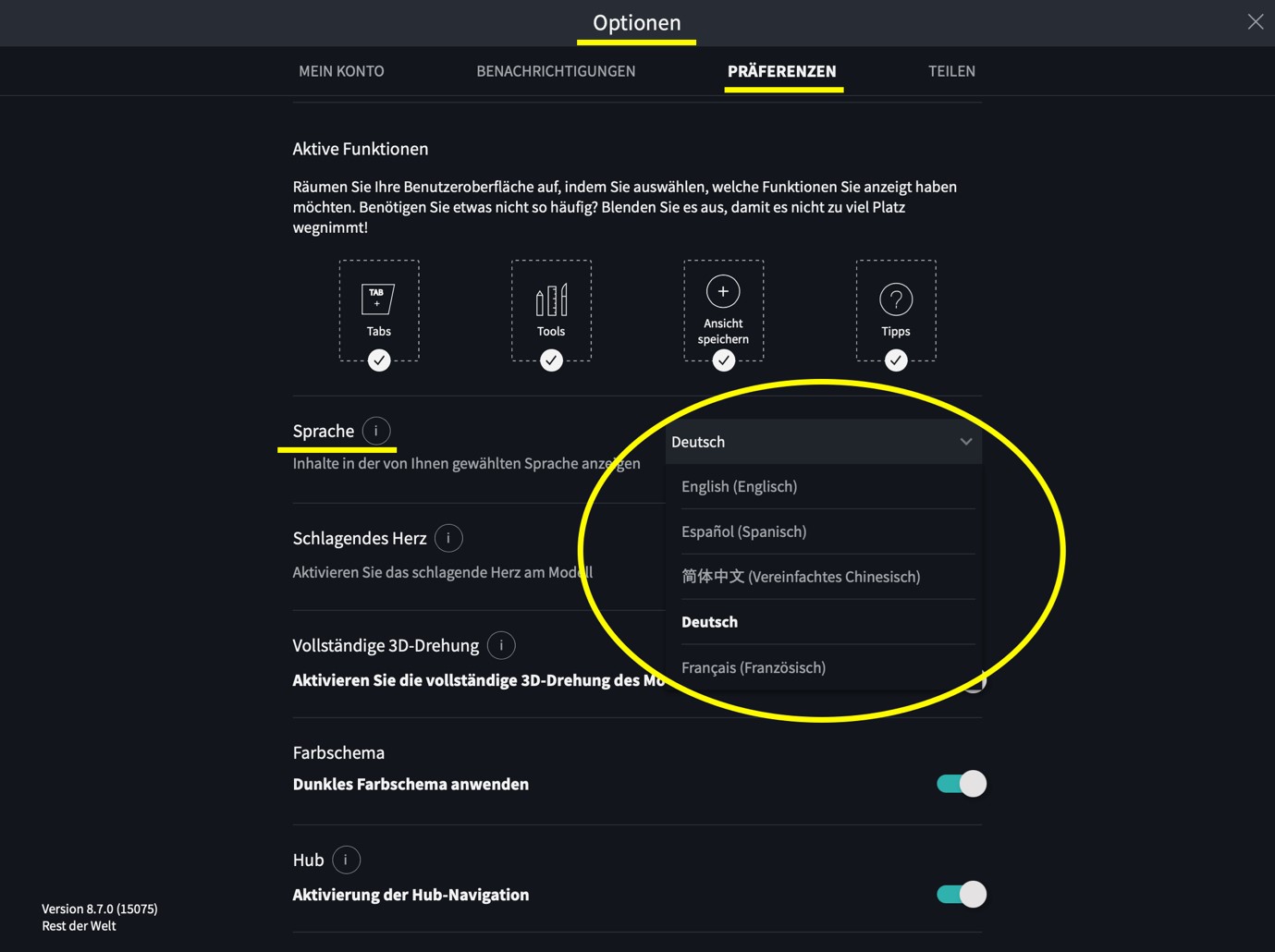Click the Tabs feature icon

coord(378,299)
